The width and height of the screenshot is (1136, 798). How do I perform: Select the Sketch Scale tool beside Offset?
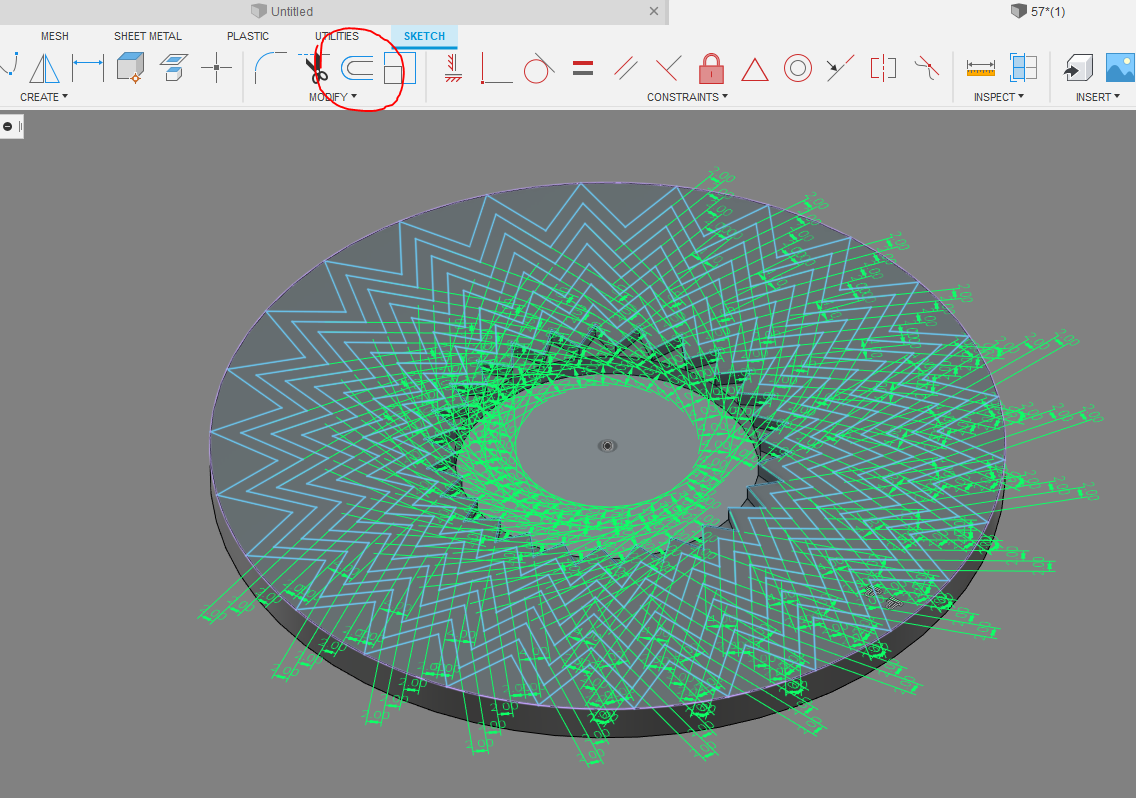tap(399, 68)
